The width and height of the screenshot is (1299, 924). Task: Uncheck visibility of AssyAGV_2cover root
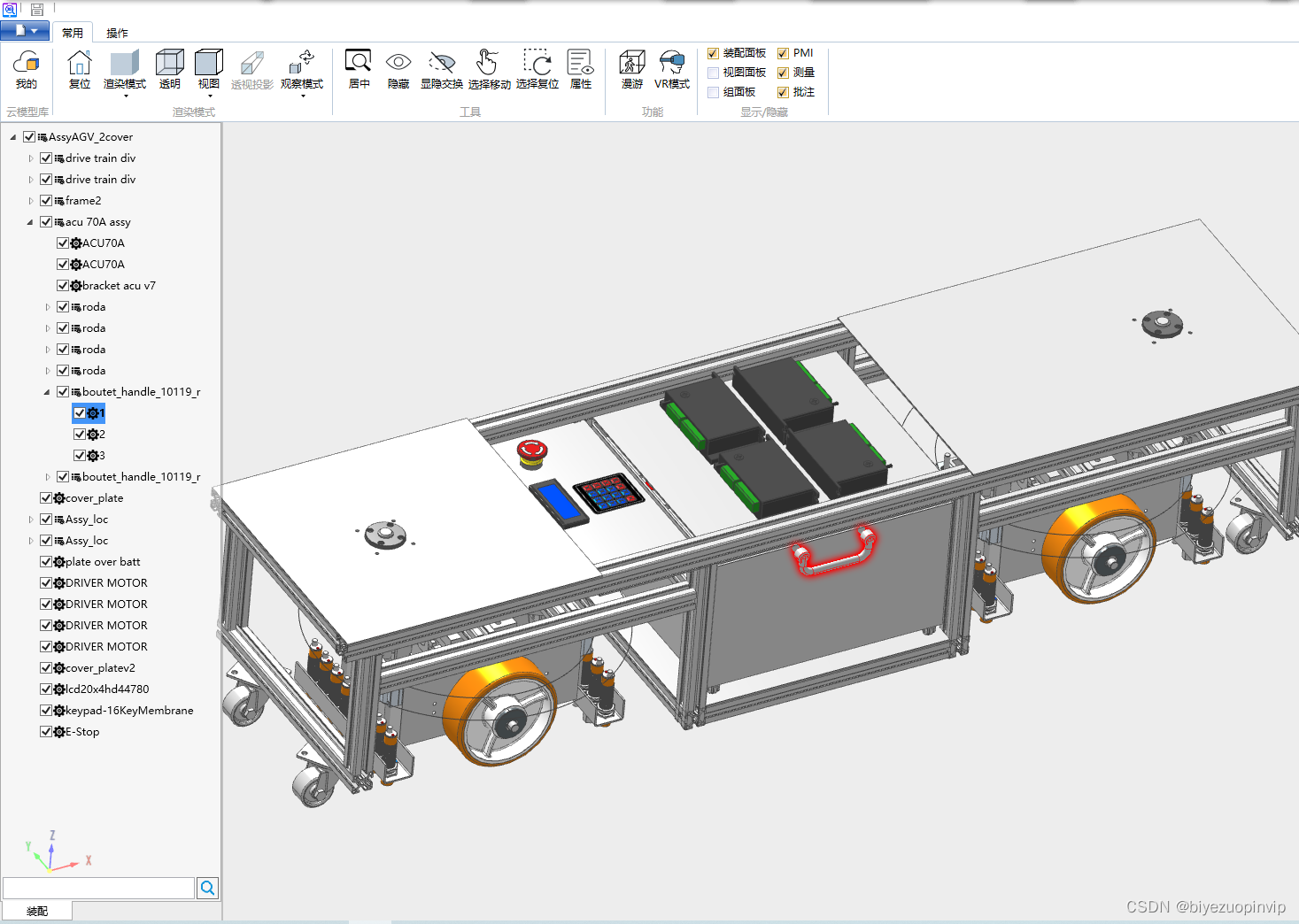coord(29,137)
